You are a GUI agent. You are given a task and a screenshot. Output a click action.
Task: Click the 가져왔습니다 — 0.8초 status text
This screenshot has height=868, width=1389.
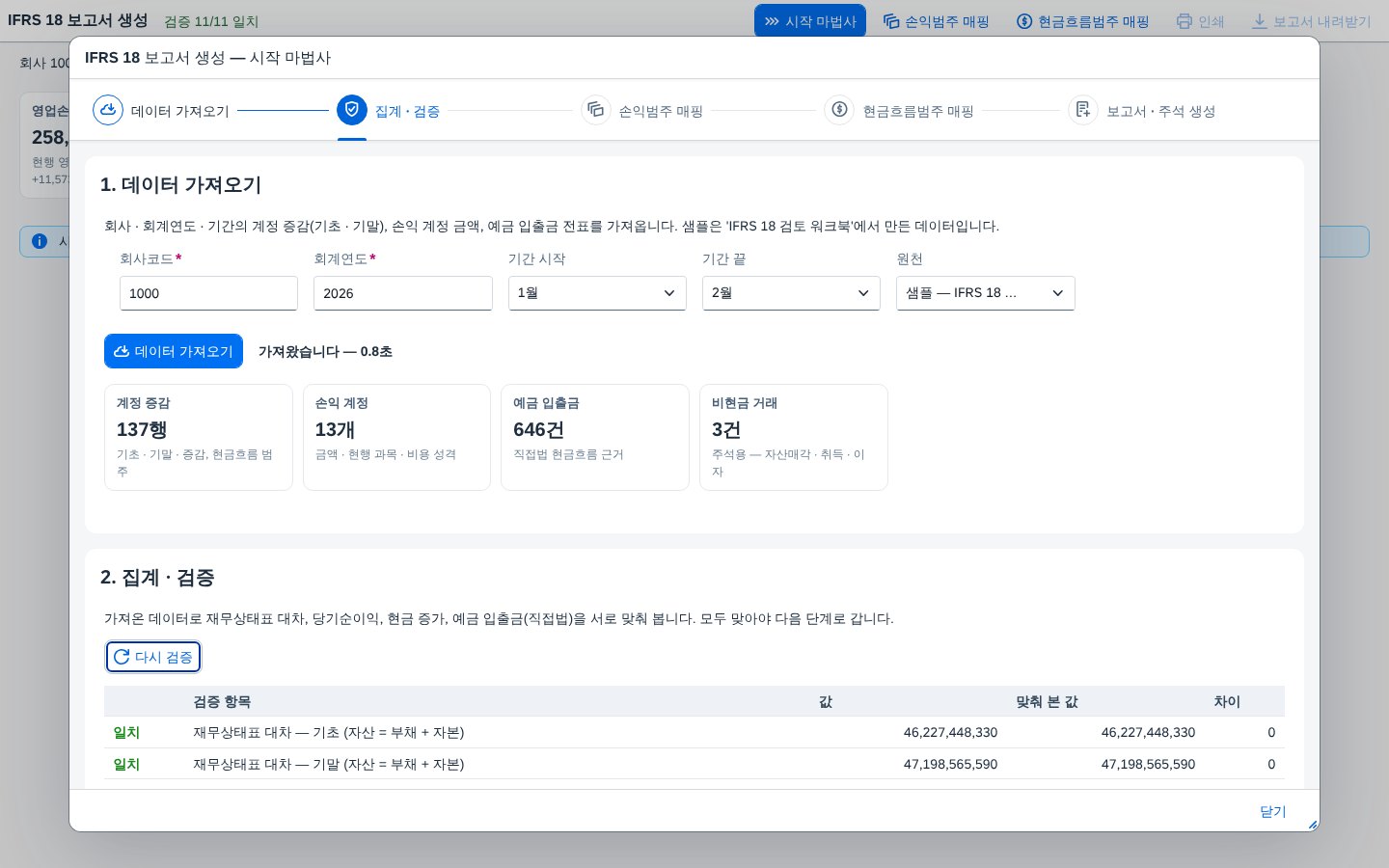point(325,351)
